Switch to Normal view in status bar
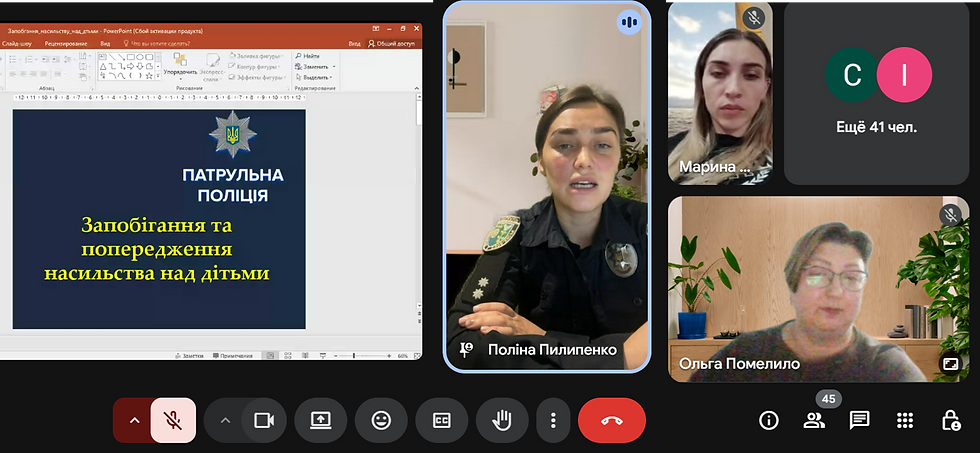Image resolution: width=980 pixels, height=453 pixels. pos(271,356)
